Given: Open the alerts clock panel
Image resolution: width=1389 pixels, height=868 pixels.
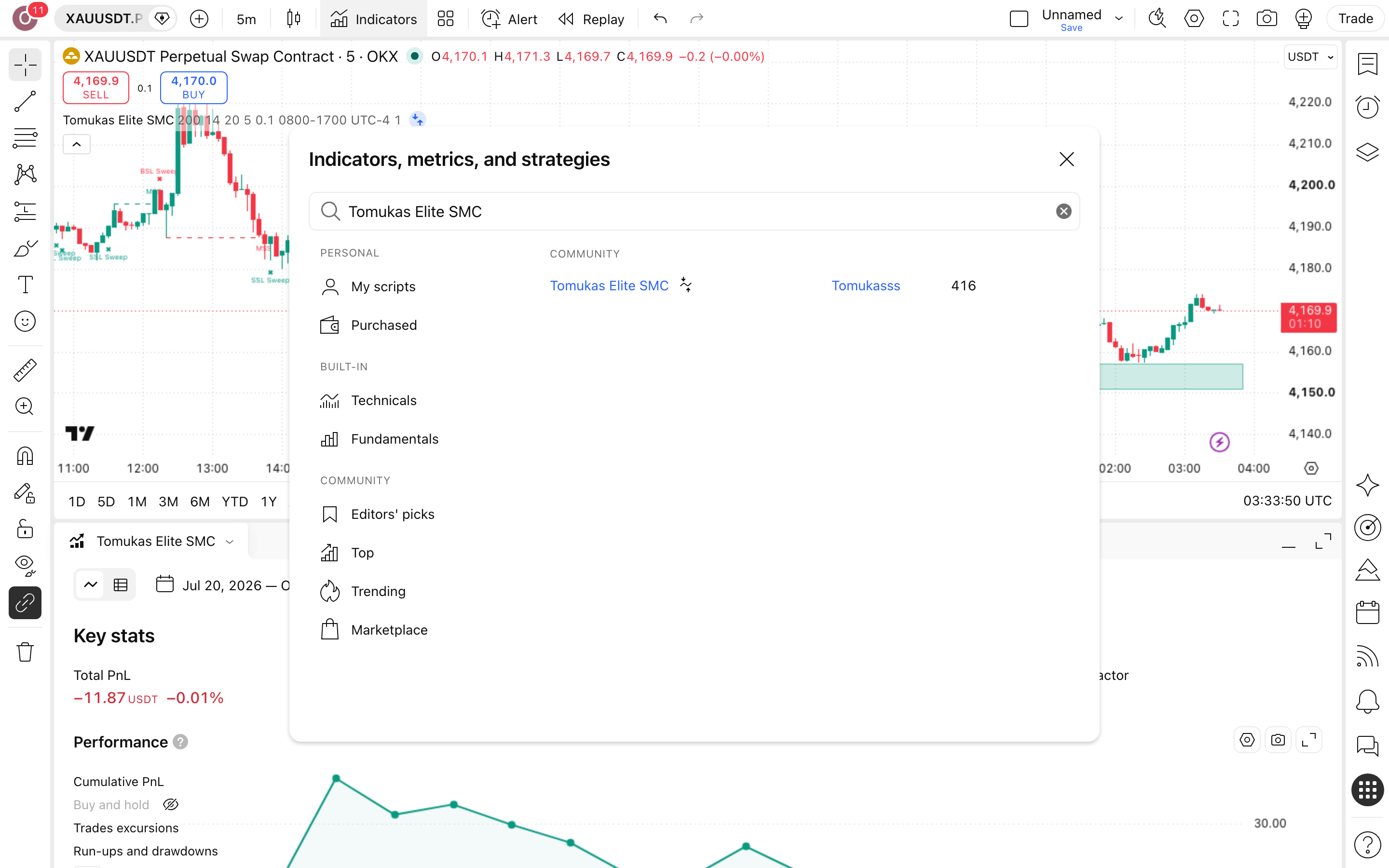Looking at the screenshot, I should (1367, 107).
